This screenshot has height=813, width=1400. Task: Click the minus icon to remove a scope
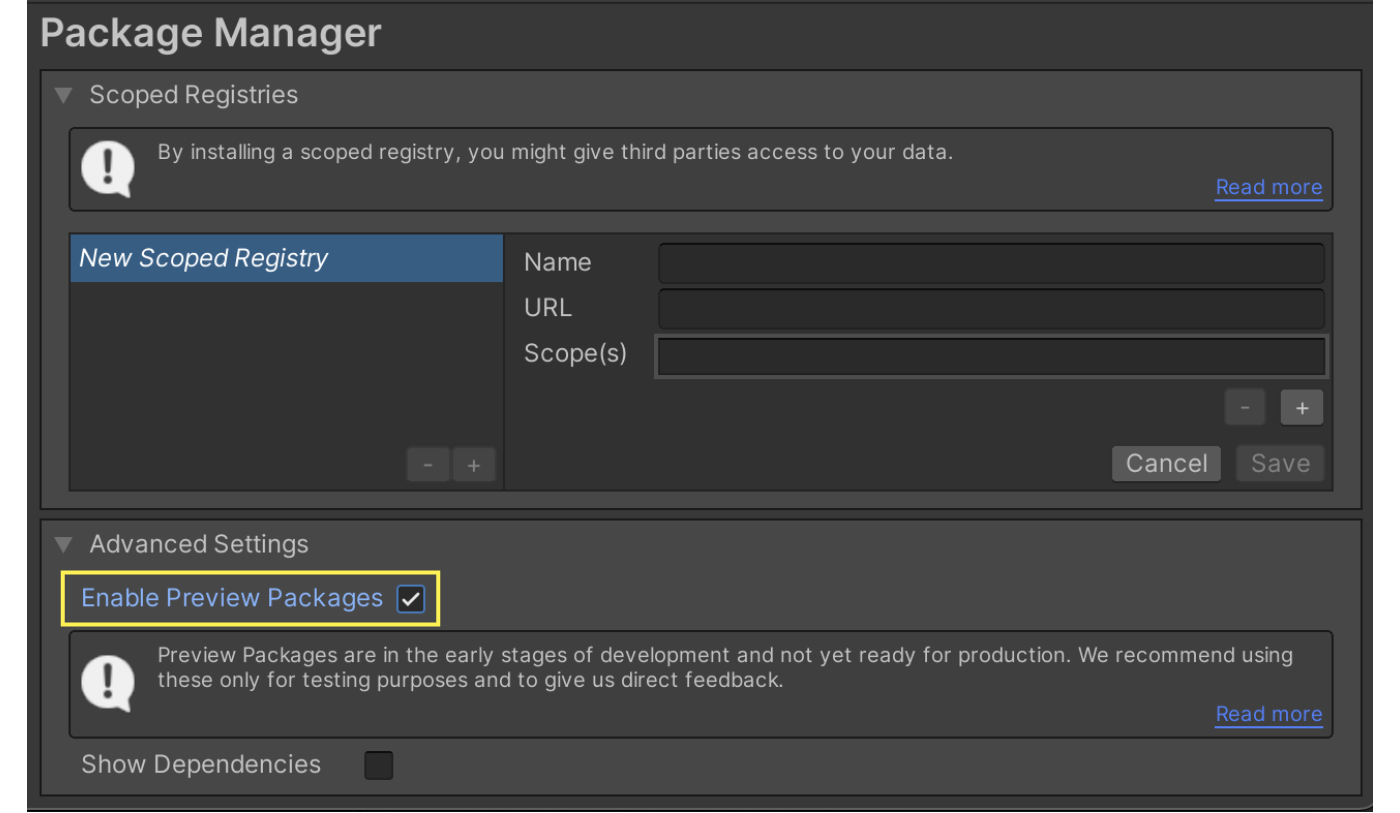click(1244, 407)
